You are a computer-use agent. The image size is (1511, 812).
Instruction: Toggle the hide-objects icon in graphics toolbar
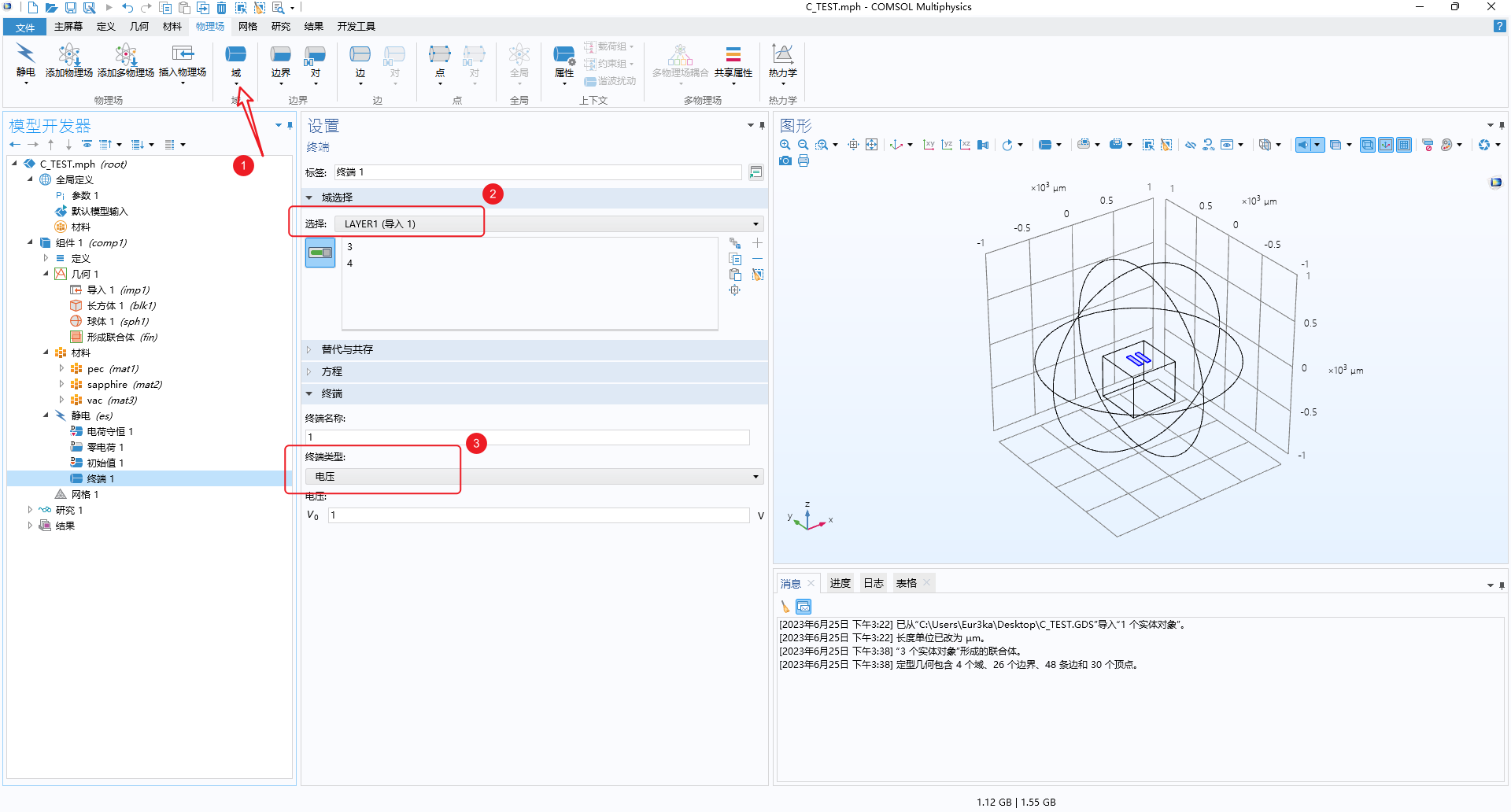tap(1190, 145)
